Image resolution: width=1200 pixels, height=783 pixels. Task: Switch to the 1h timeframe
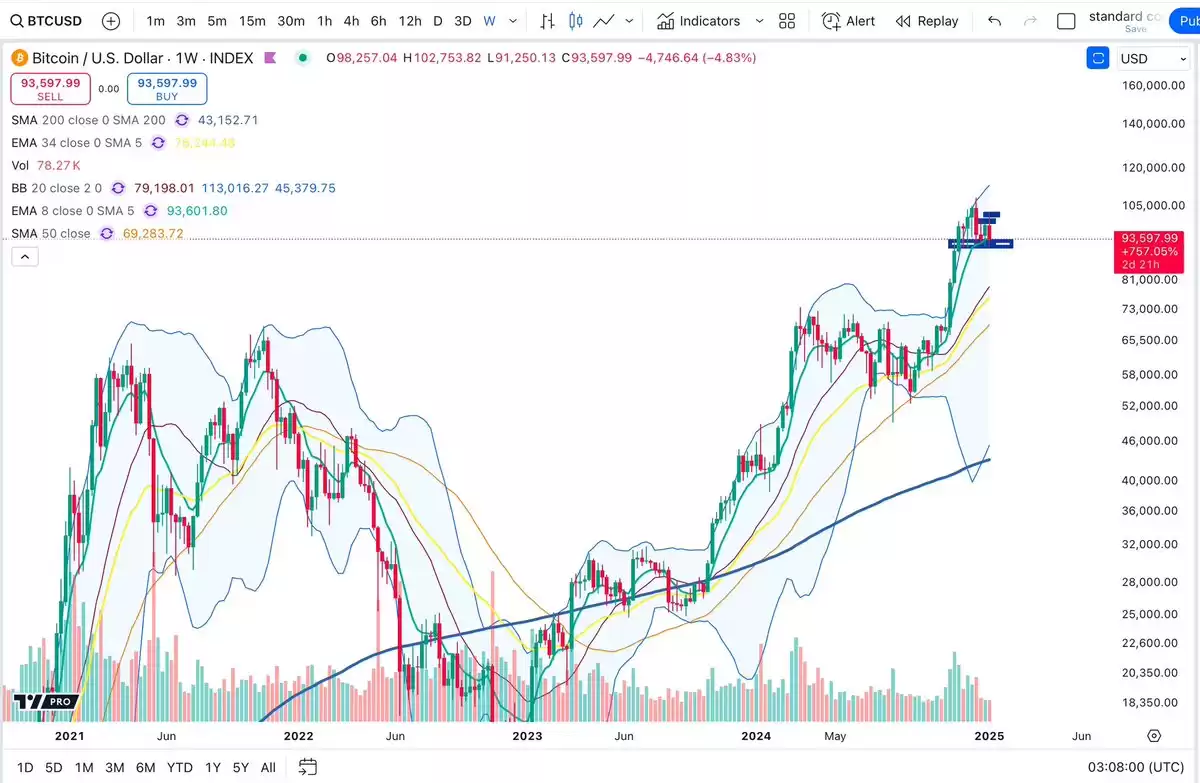[x=324, y=21]
